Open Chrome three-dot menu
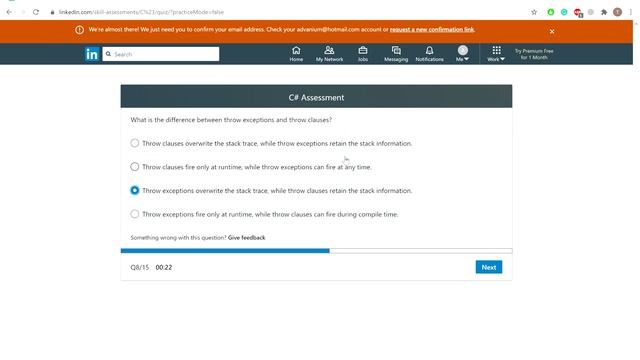Screen dimensions: 640x360 point(631,12)
